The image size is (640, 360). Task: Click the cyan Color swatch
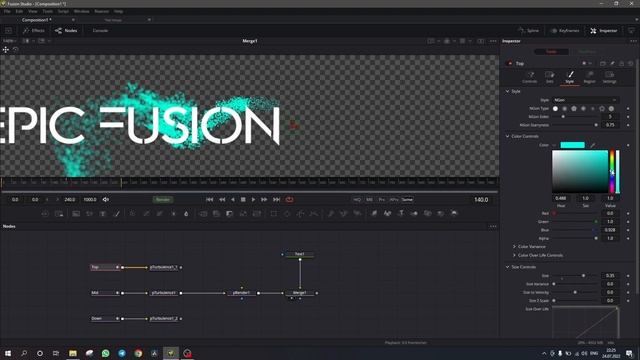(572, 145)
